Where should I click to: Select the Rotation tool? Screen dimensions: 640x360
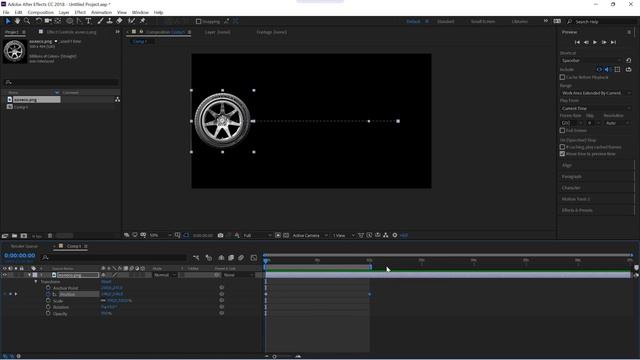tap(38, 21)
